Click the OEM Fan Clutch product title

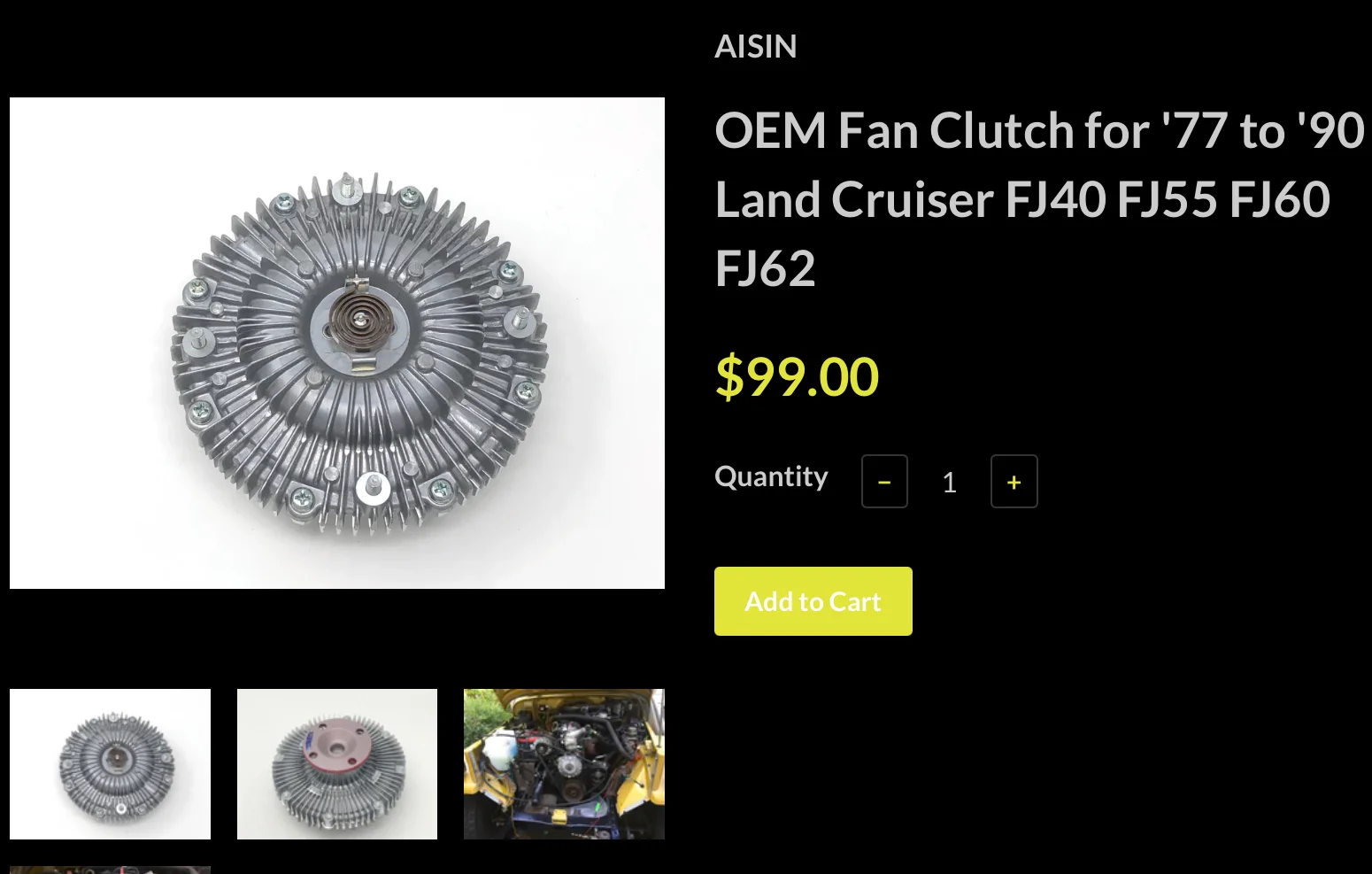1039,199
